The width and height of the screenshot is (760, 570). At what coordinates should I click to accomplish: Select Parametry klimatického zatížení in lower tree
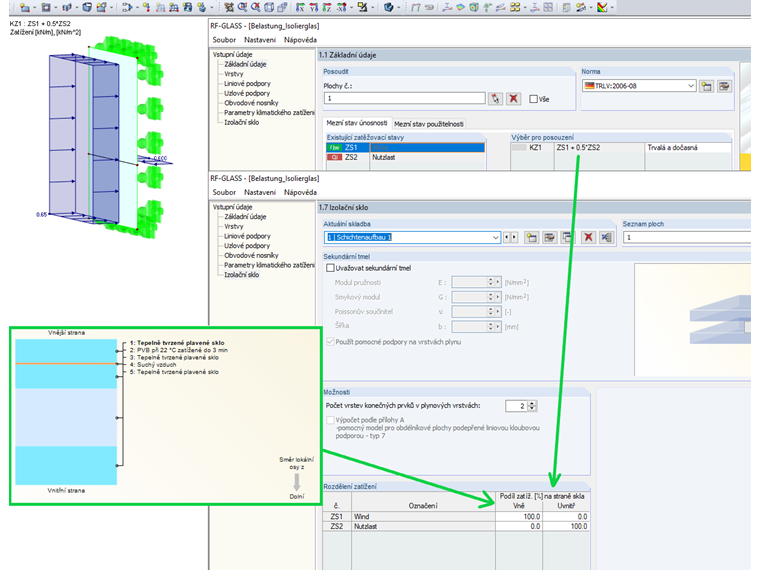(x=269, y=265)
